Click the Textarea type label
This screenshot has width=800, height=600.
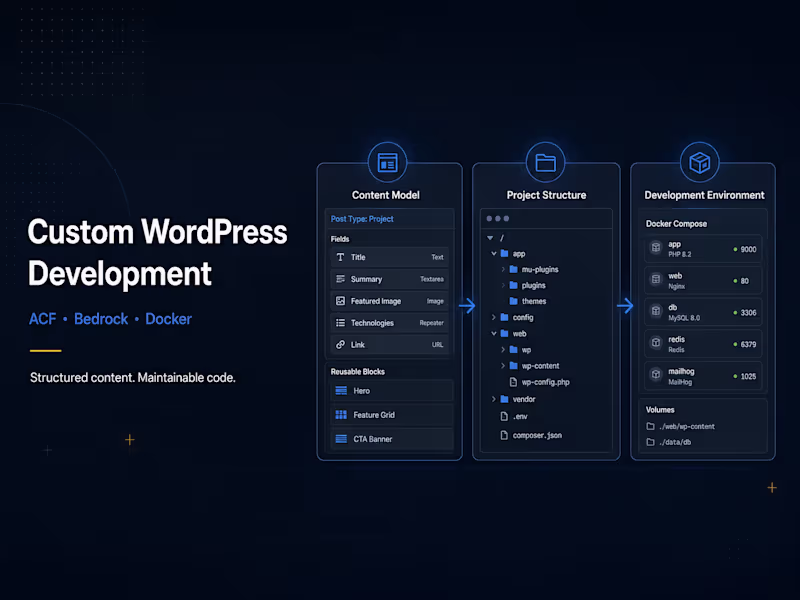(x=432, y=279)
